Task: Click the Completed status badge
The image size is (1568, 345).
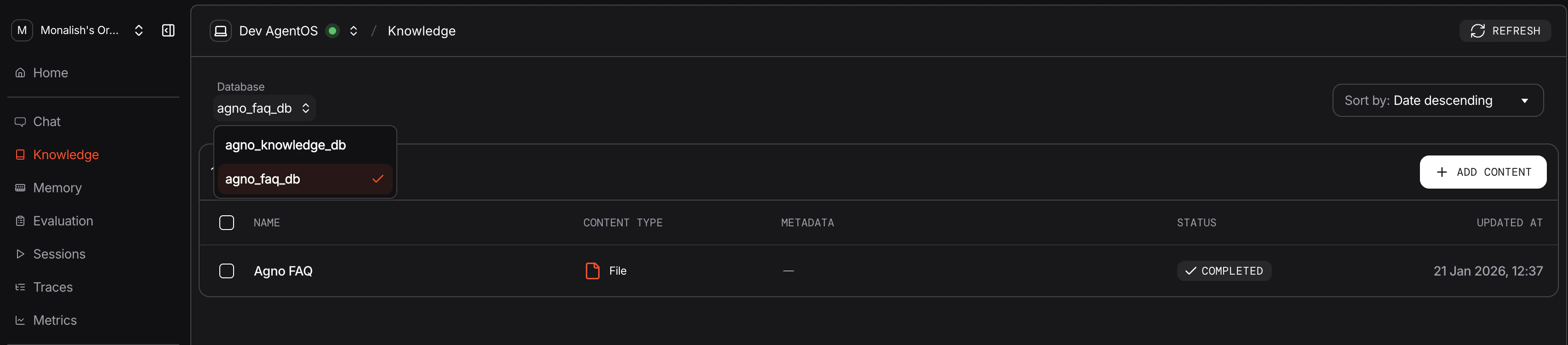Action: (x=1224, y=271)
